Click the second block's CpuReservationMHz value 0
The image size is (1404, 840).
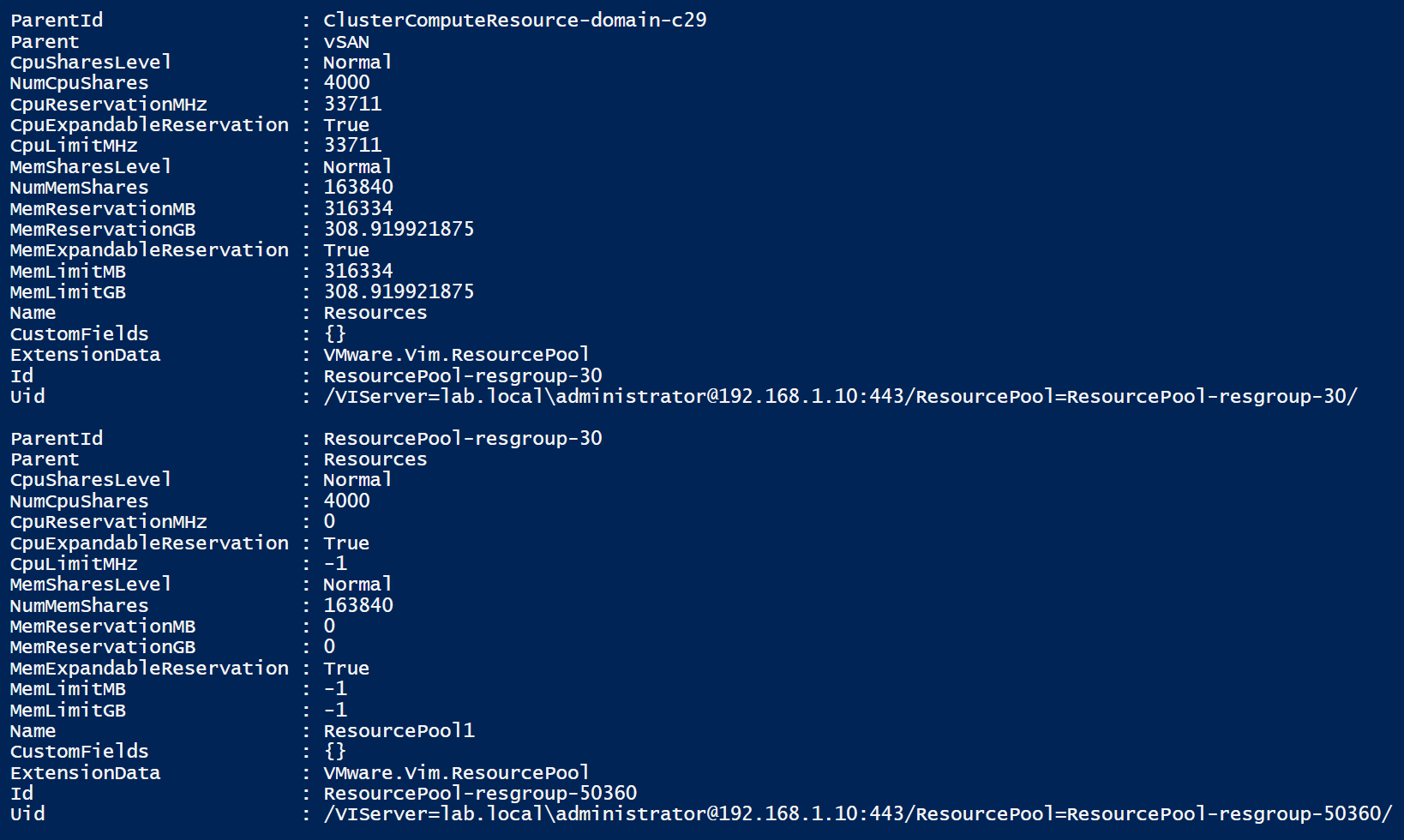point(329,521)
